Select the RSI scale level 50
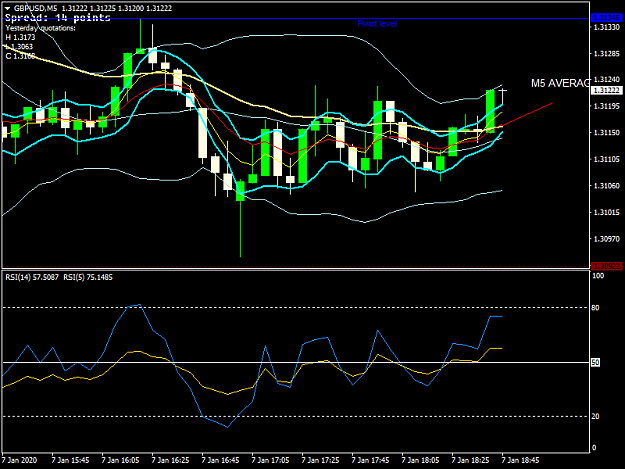The width and height of the screenshot is (625, 469). pyautogui.click(x=596, y=363)
